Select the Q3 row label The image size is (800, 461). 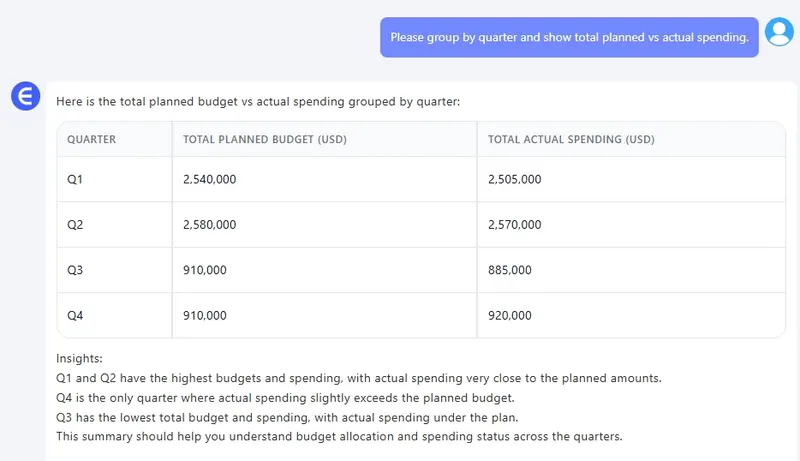coord(75,270)
